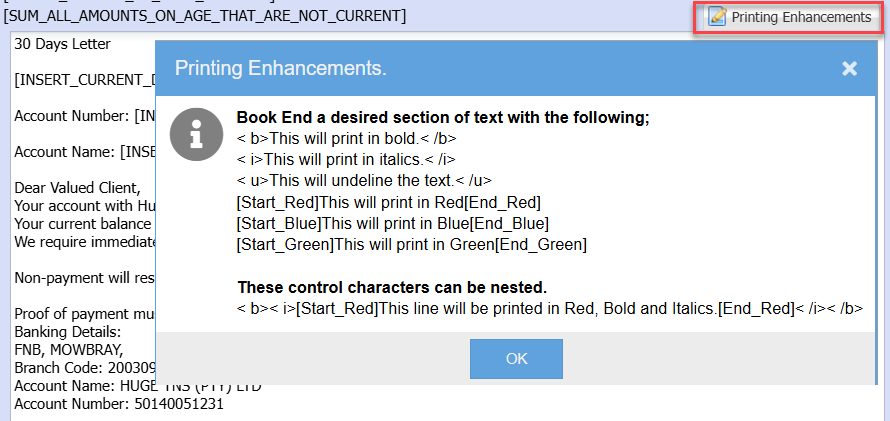
Task: Open Printing Enhancements via its text label
Action: coord(800,17)
